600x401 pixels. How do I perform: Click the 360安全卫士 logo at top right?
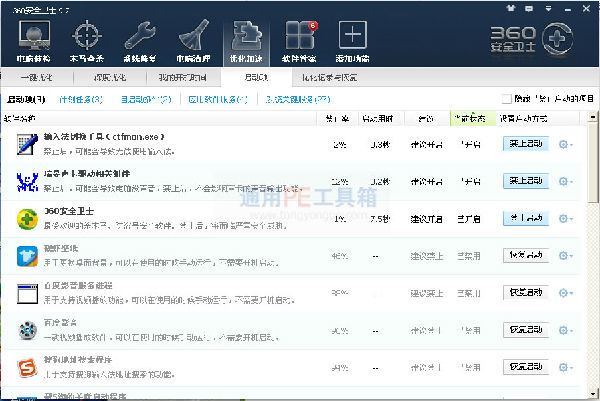point(532,39)
